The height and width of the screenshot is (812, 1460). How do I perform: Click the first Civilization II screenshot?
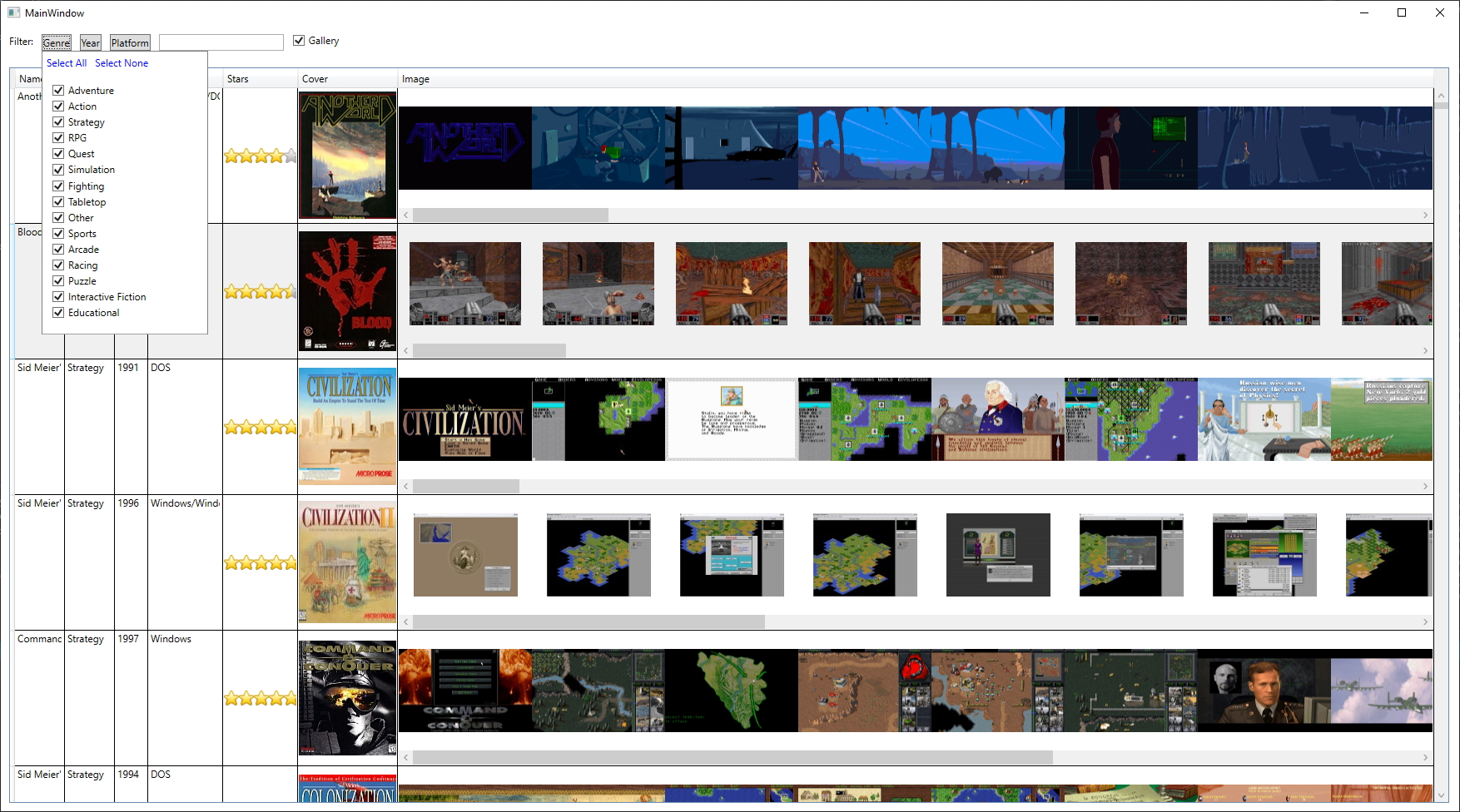(x=465, y=555)
